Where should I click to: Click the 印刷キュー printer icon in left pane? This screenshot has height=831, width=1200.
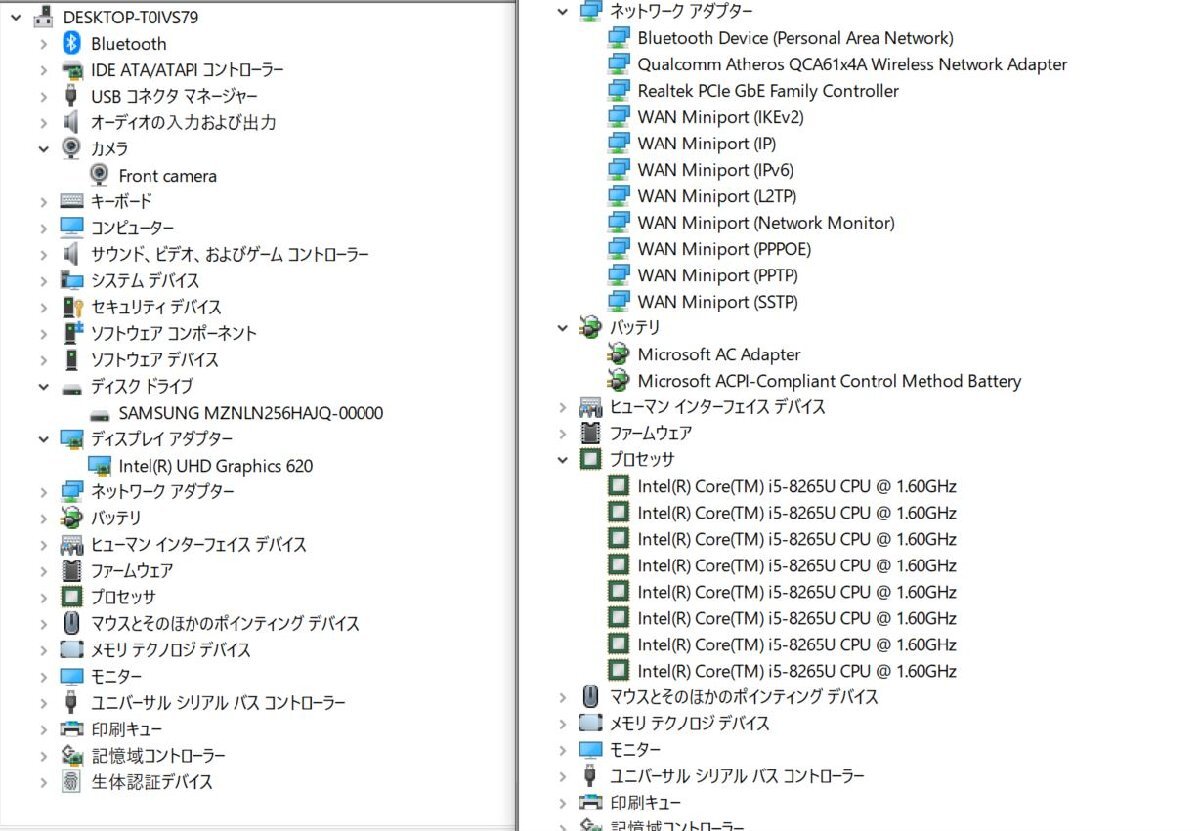pos(71,728)
